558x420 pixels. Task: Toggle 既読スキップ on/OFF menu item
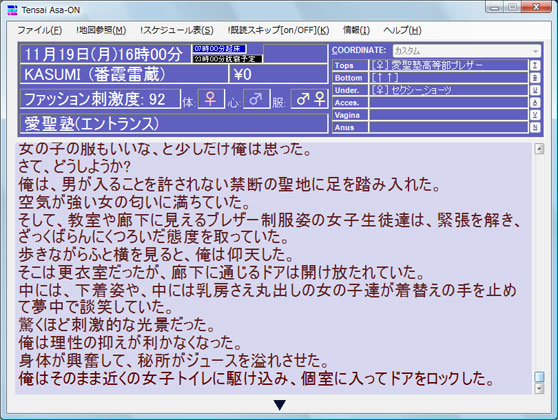[x=278, y=30]
